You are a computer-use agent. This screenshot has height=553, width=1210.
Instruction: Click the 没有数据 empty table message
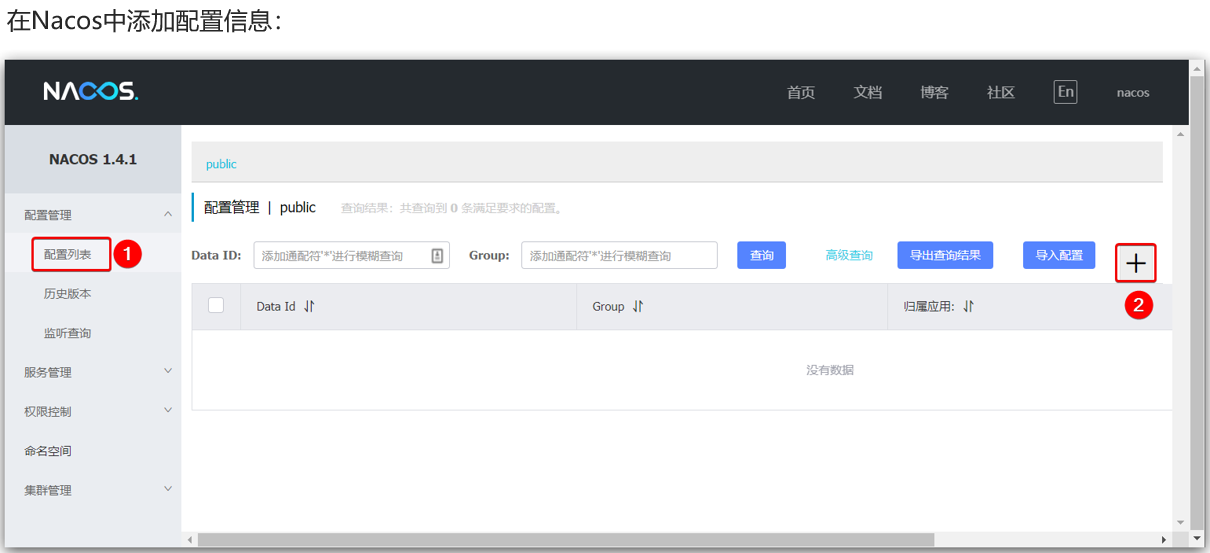coord(830,370)
